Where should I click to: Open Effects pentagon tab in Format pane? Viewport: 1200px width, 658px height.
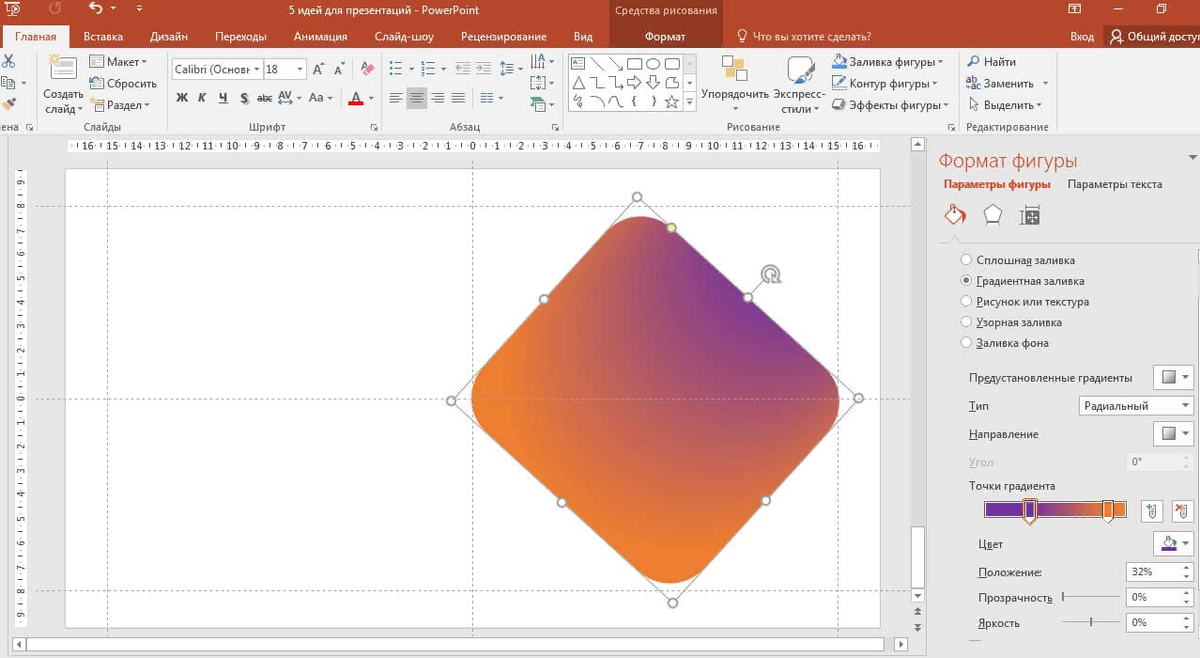click(x=992, y=214)
